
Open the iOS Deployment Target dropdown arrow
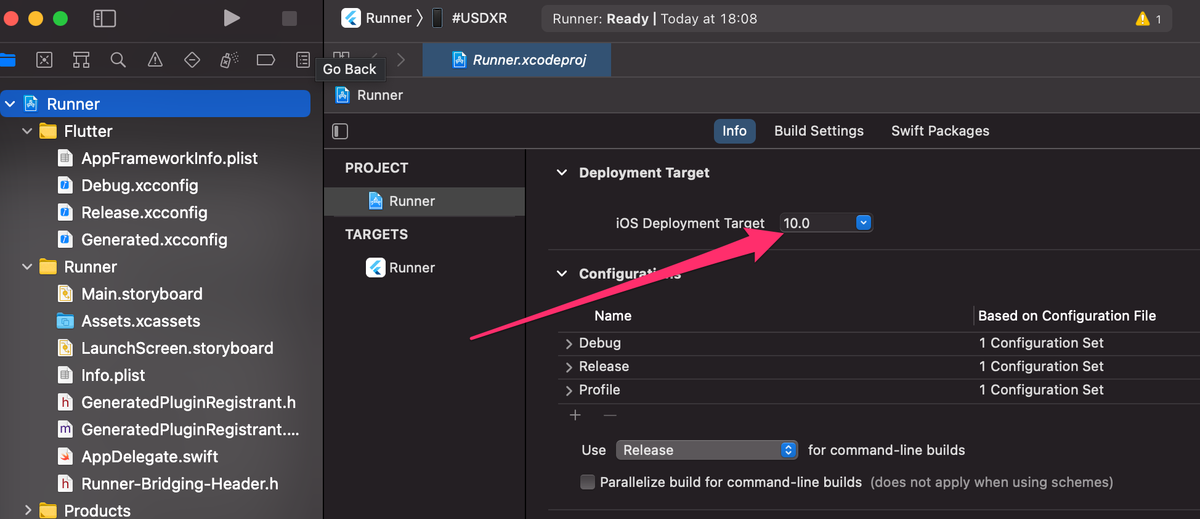pos(864,223)
